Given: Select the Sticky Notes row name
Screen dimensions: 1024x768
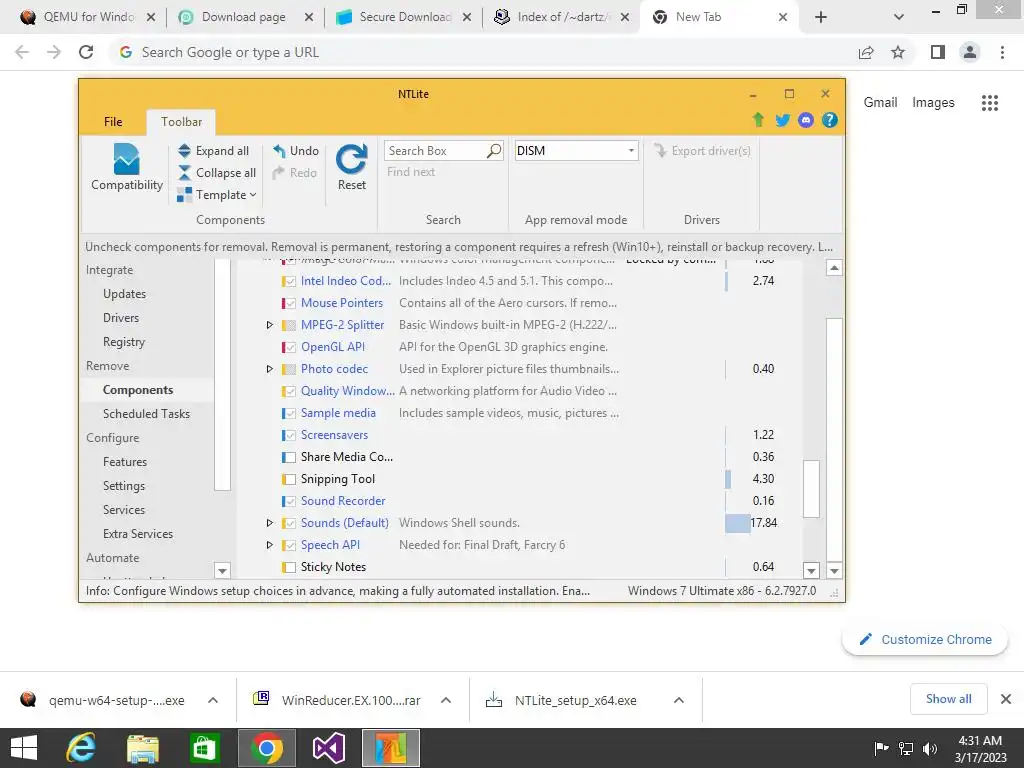Looking at the screenshot, I should (333, 567).
